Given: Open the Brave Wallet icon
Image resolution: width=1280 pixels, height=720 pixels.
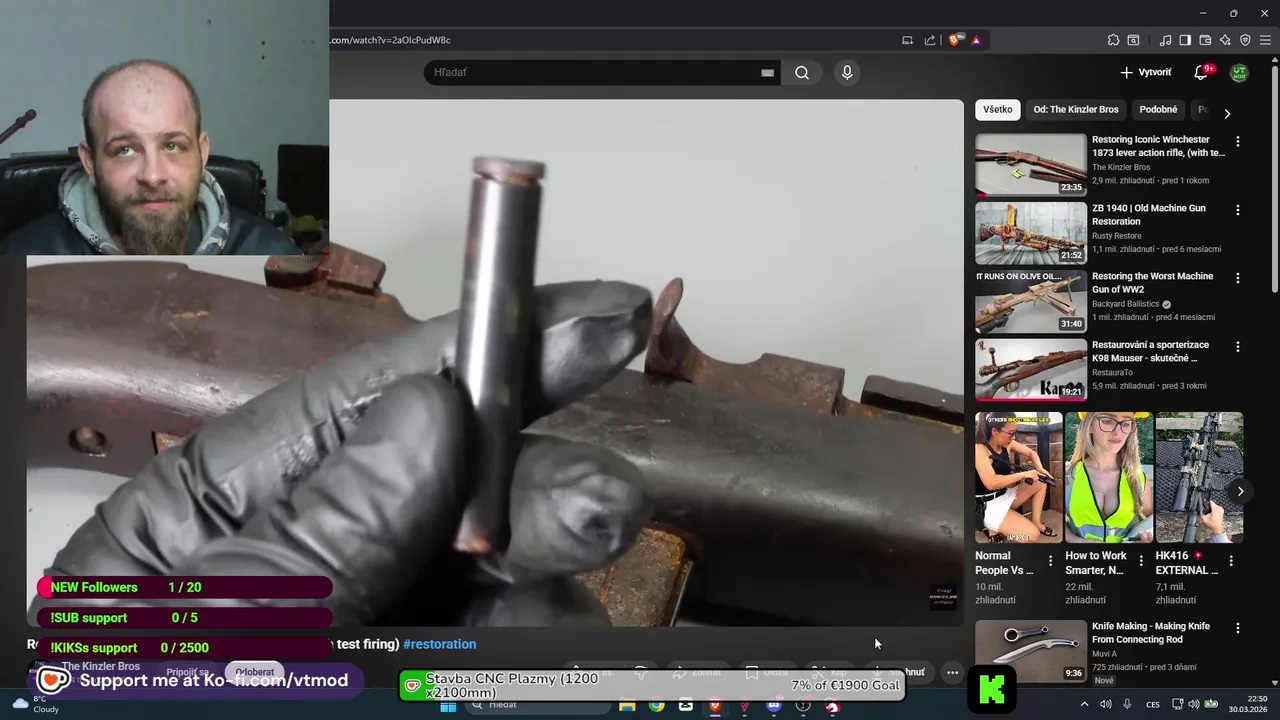Looking at the screenshot, I should coord(1205,40).
